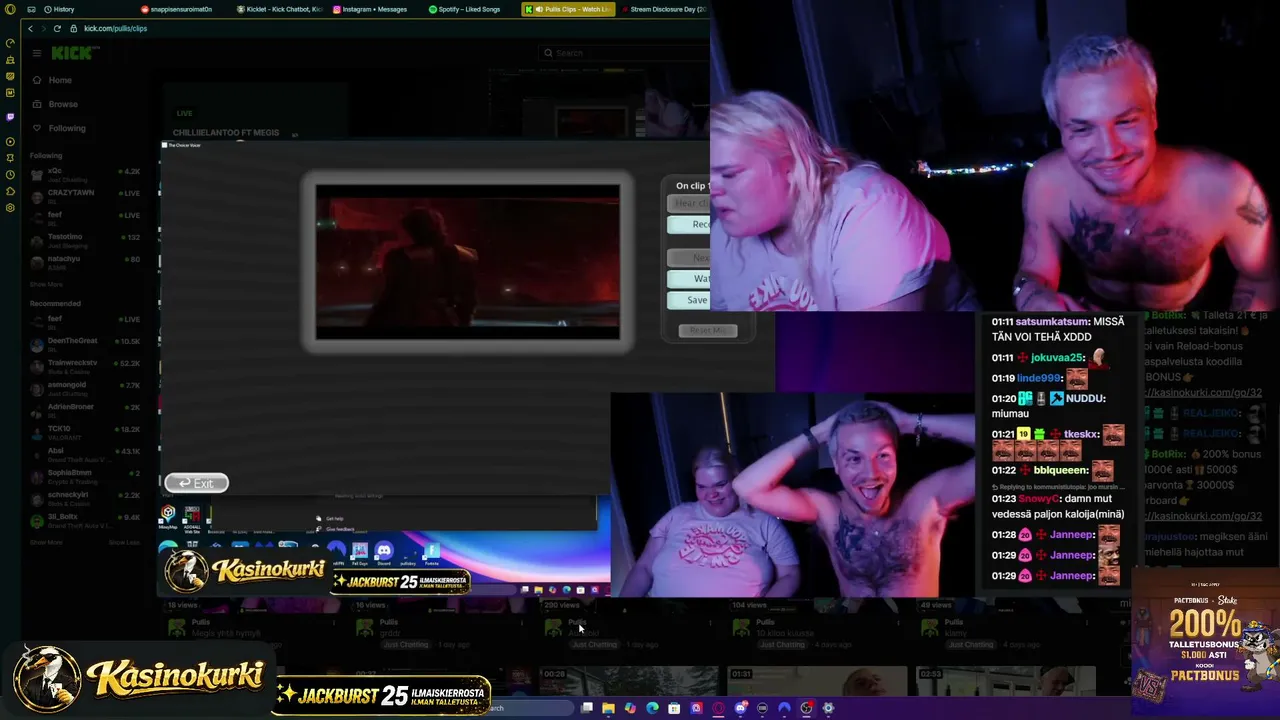
Task: Click the Kick search field
Action: coord(625,53)
